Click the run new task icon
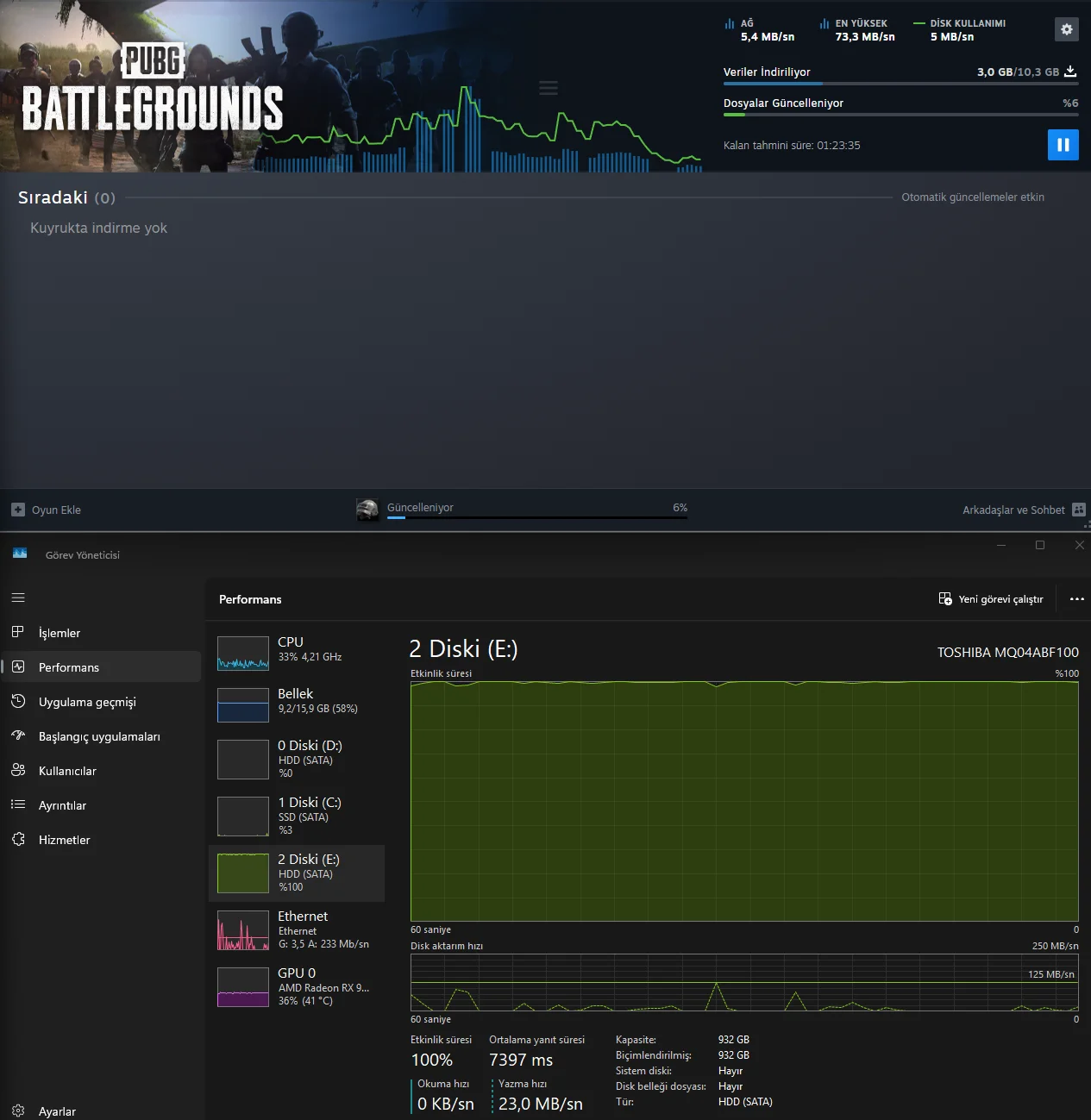This screenshot has height=1120, width=1091. coord(945,599)
